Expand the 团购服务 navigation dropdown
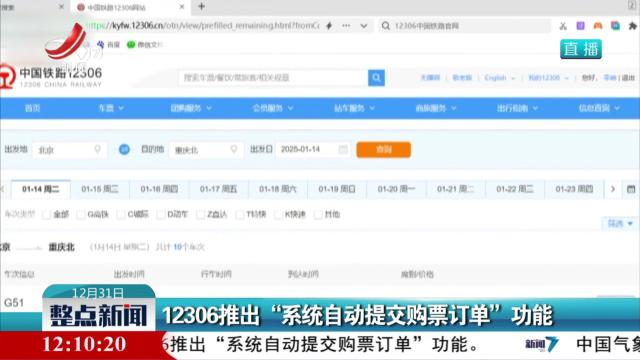The width and height of the screenshot is (640, 360). pos(191,108)
